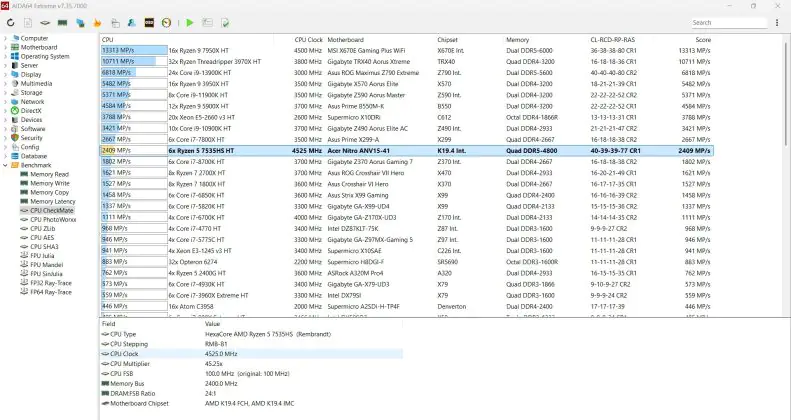Click the 13313 MP/s score bar
This screenshot has height=420, width=791.
pos(134,50)
